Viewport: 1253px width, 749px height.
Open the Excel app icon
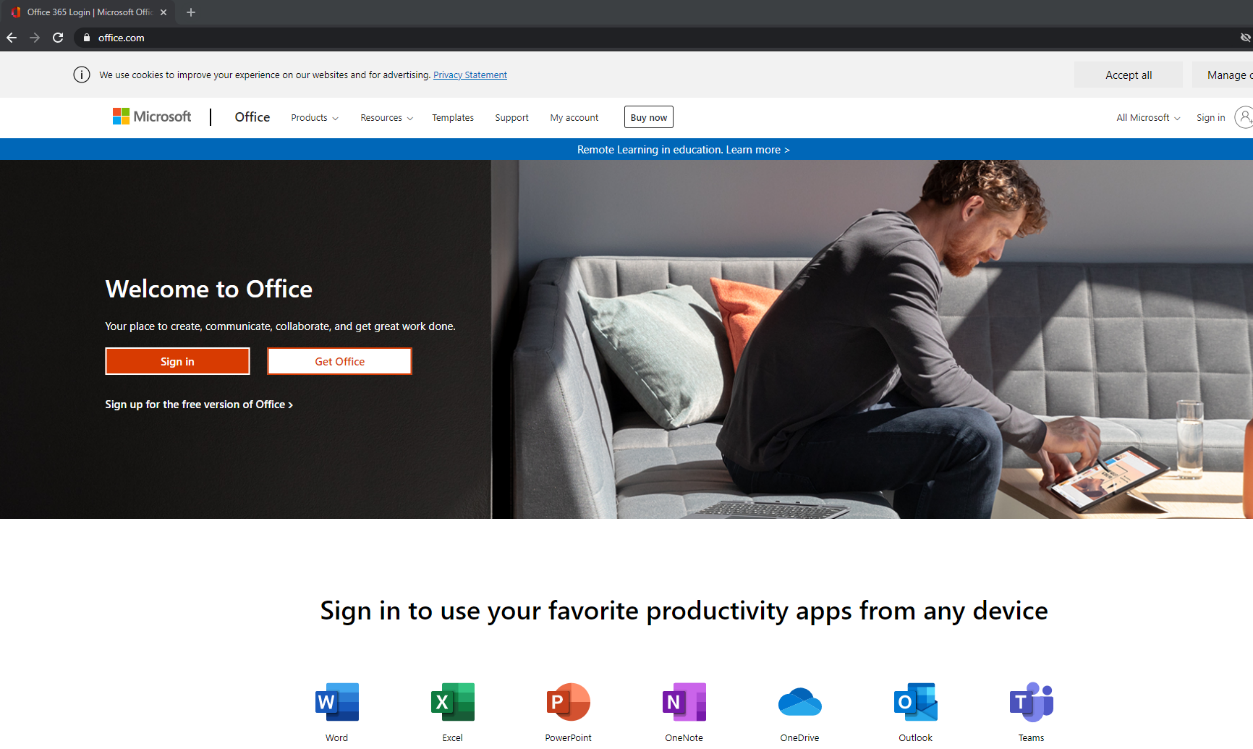pyautogui.click(x=453, y=702)
